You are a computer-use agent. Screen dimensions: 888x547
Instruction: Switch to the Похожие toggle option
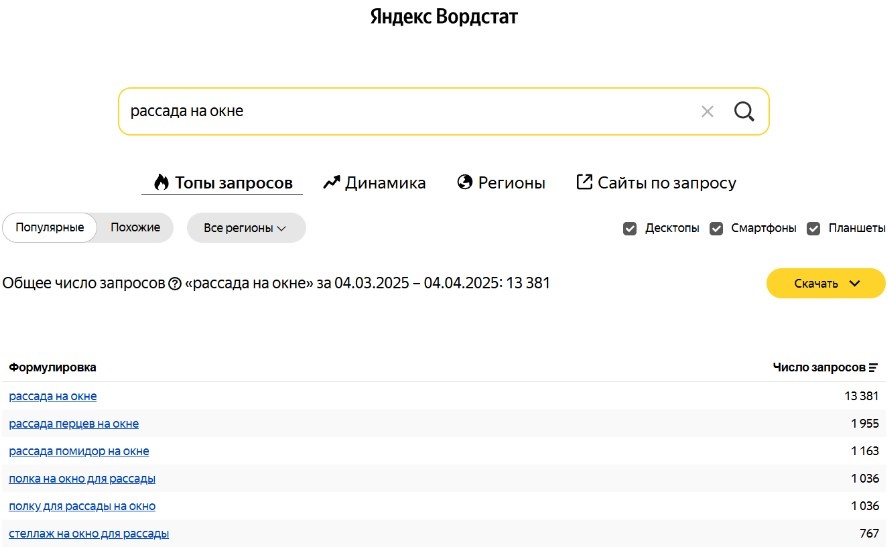coord(135,228)
